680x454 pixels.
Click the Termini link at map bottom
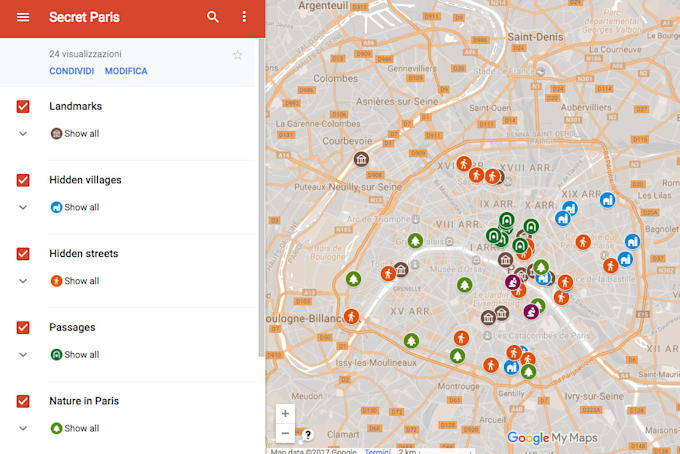(377, 451)
